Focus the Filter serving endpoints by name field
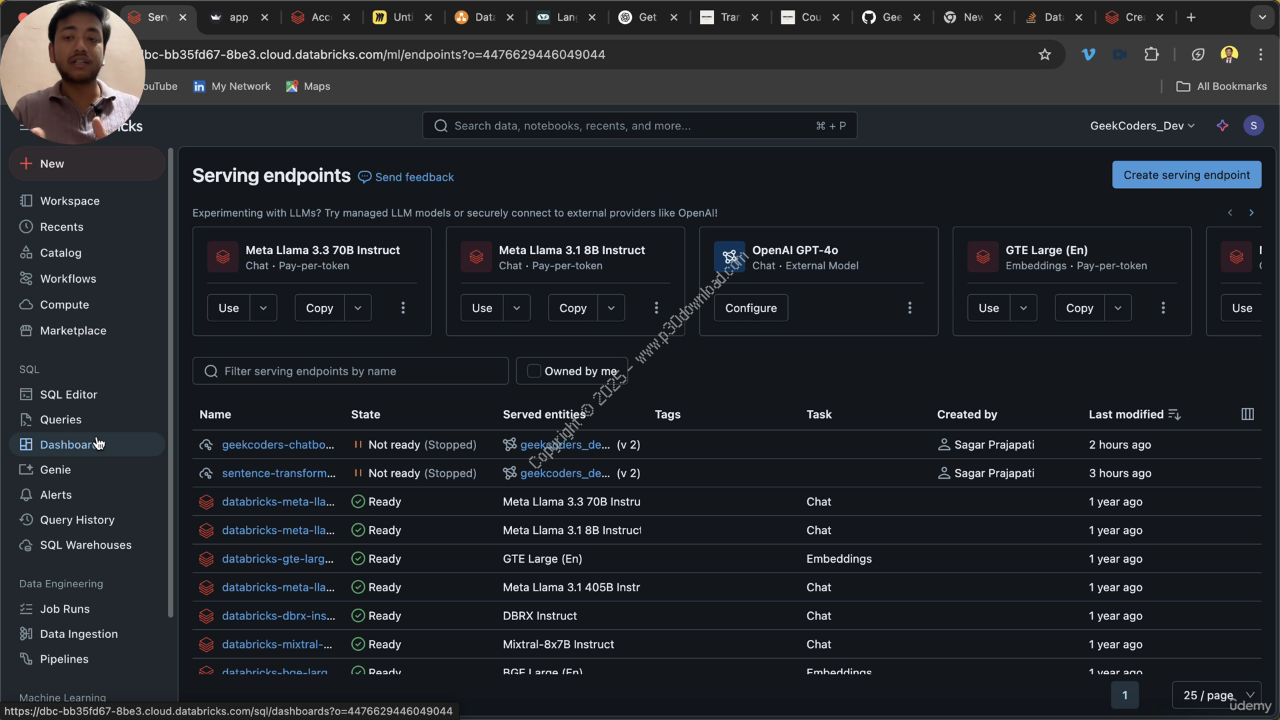Image resolution: width=1280 pixels, height=720 pixels. coord(350,371)
